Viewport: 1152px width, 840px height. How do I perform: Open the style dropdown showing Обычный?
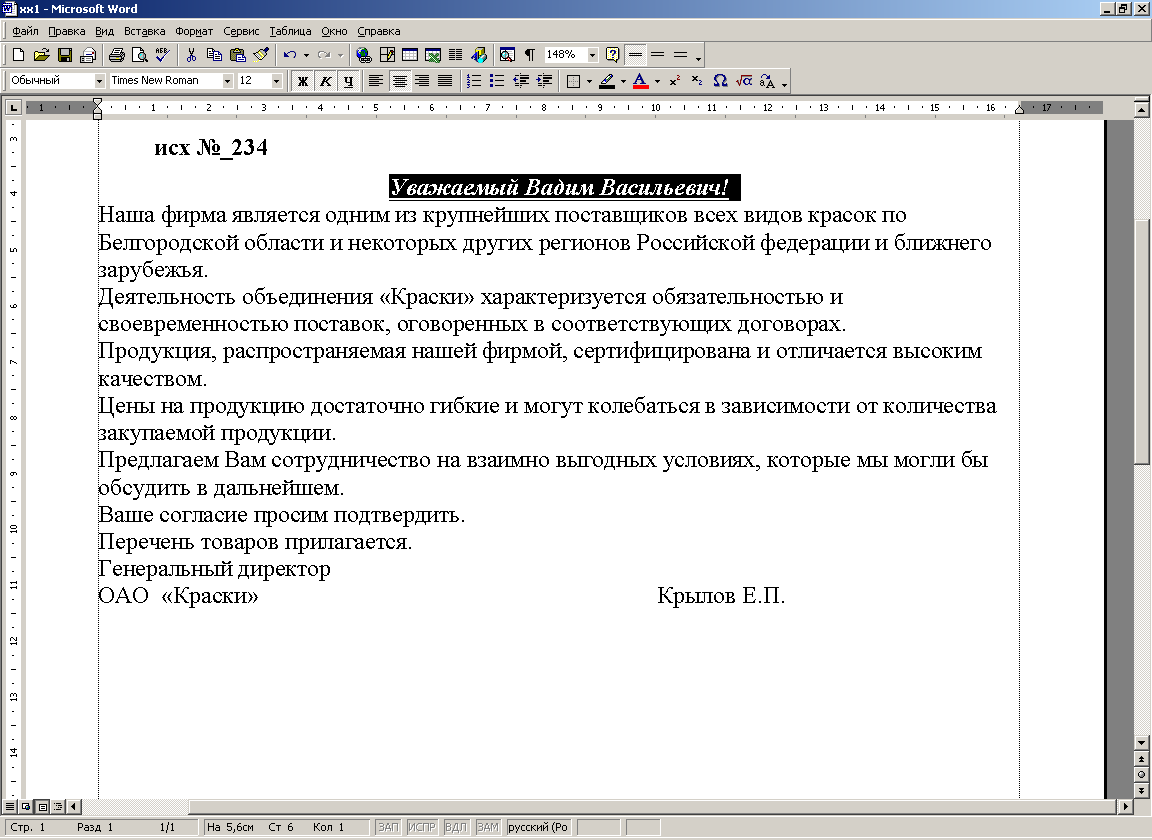point(99,81)
